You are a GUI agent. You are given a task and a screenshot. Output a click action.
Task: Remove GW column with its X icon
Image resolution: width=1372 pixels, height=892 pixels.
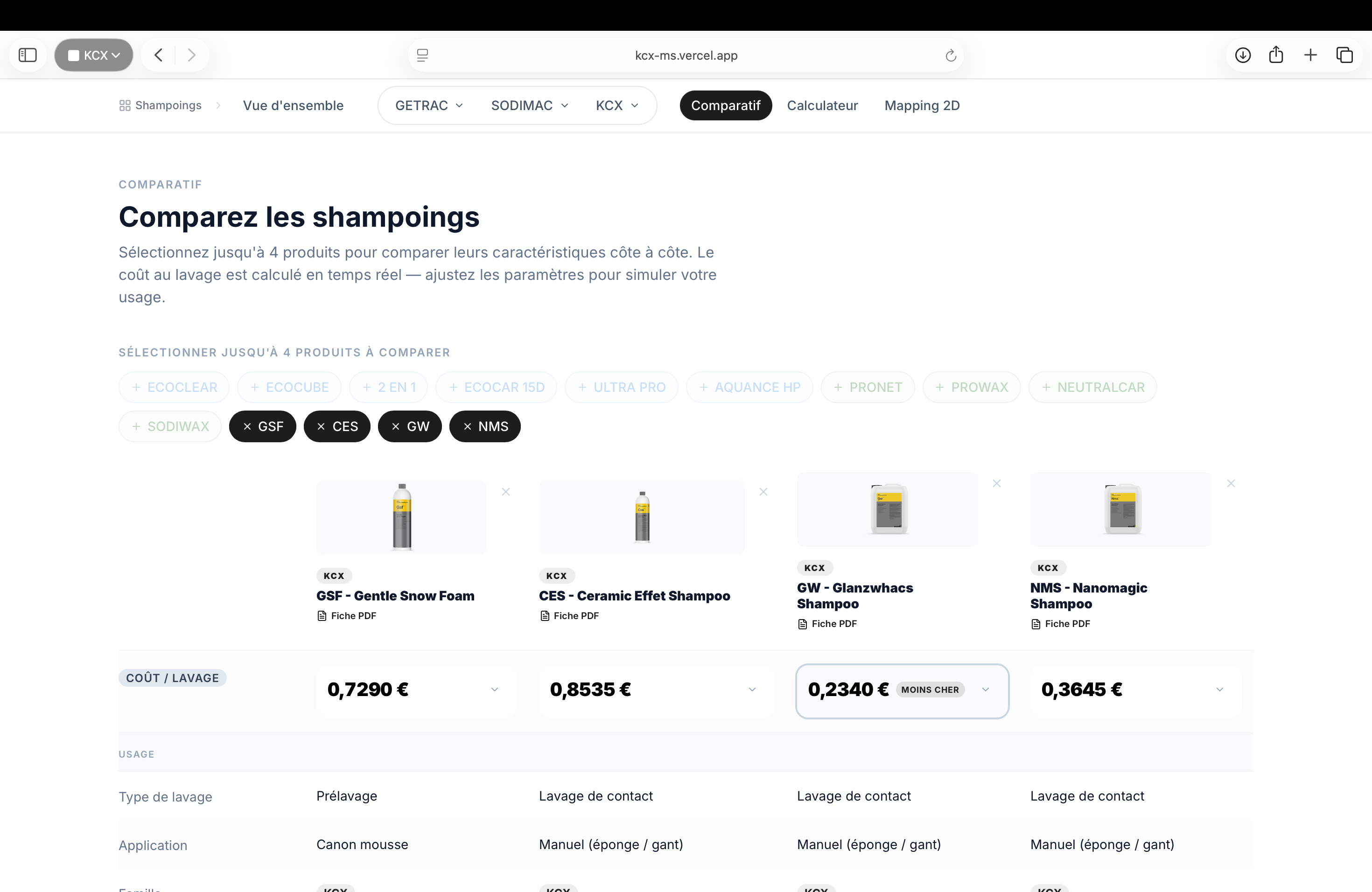click(x=997, y=483)
